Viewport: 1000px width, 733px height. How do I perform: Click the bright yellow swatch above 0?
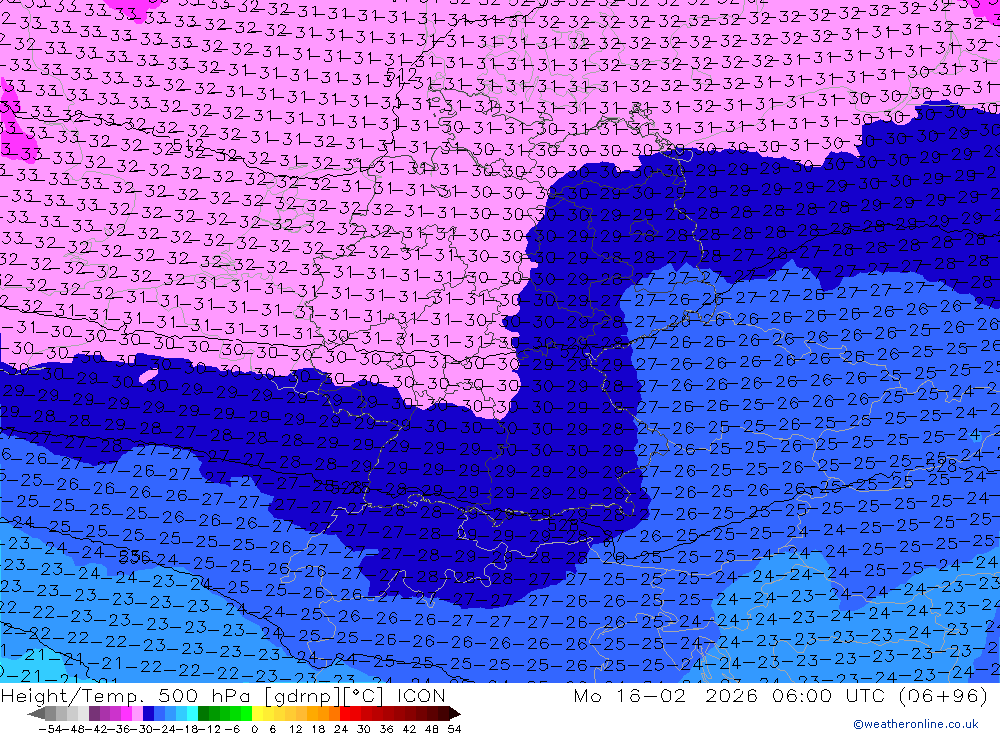[x=258, y=713]
